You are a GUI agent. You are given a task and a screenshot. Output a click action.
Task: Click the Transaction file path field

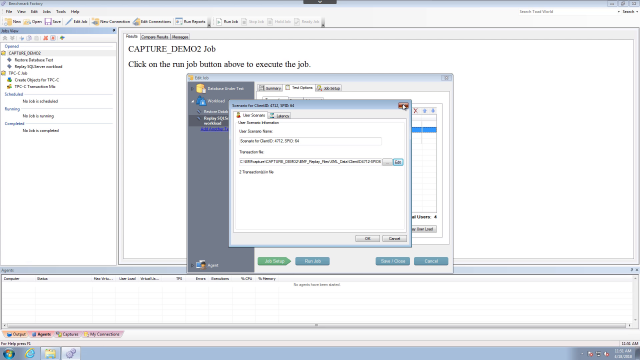point(310,162)
